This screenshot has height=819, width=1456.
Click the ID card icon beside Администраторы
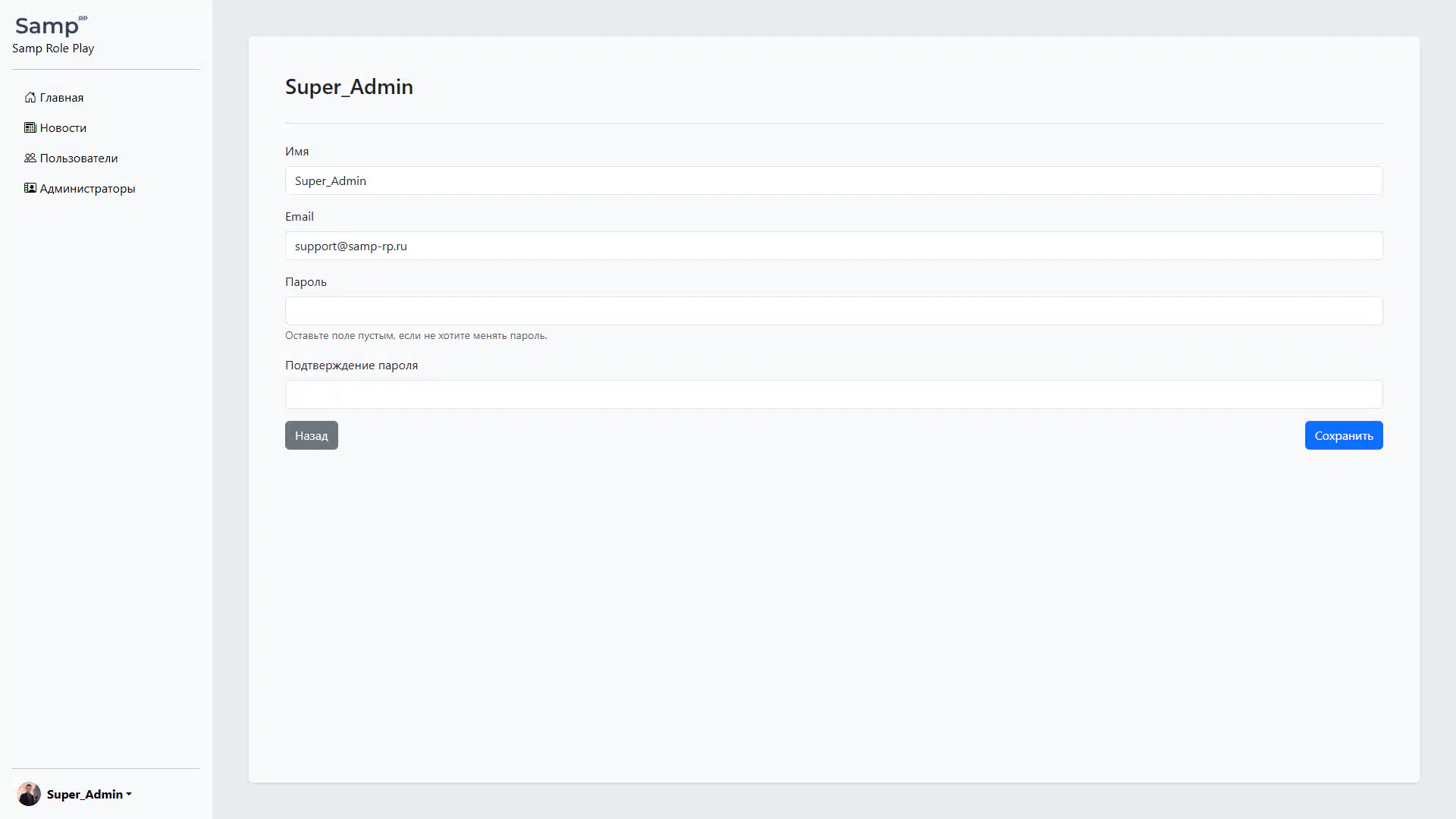coord(30,188)
